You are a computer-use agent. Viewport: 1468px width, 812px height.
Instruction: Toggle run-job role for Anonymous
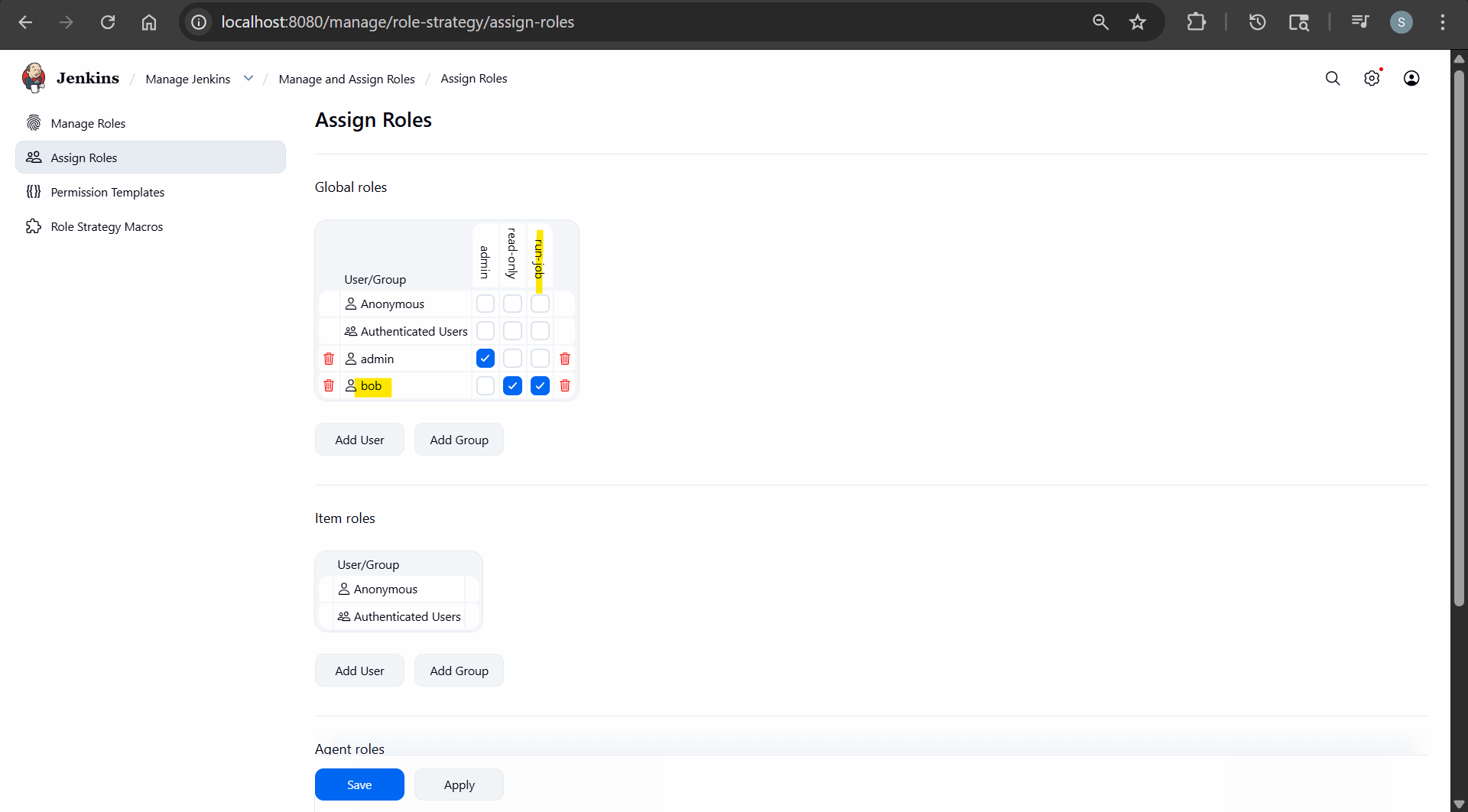[x=541, y=304]
